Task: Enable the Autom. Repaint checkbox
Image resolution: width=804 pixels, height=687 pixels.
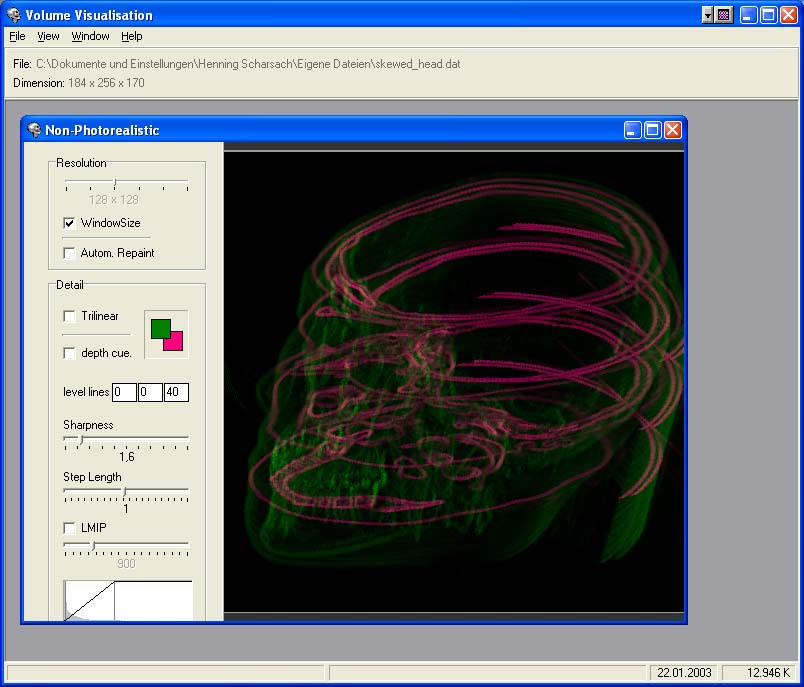Action: pyautogui.click(x=69, y=253)
